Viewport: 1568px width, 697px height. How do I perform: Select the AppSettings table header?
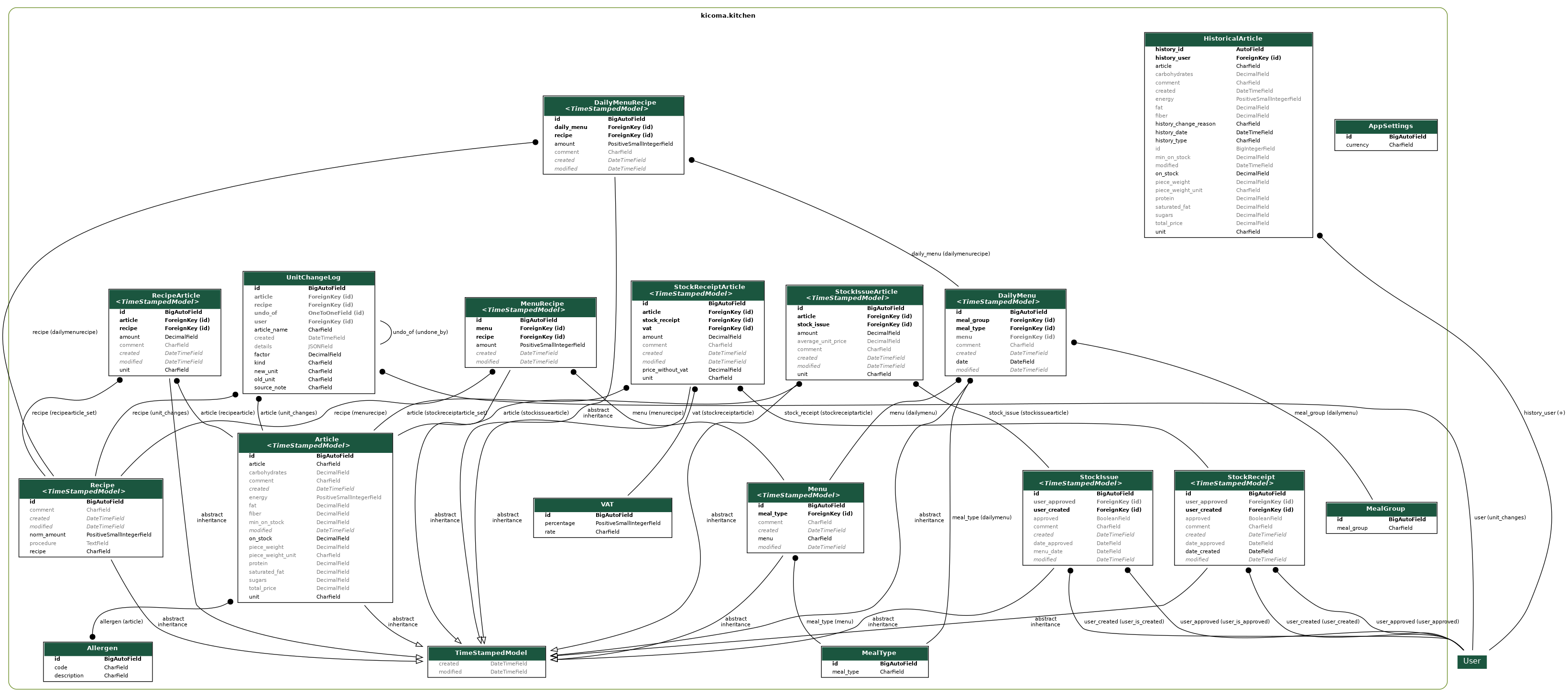[1385, 127]
